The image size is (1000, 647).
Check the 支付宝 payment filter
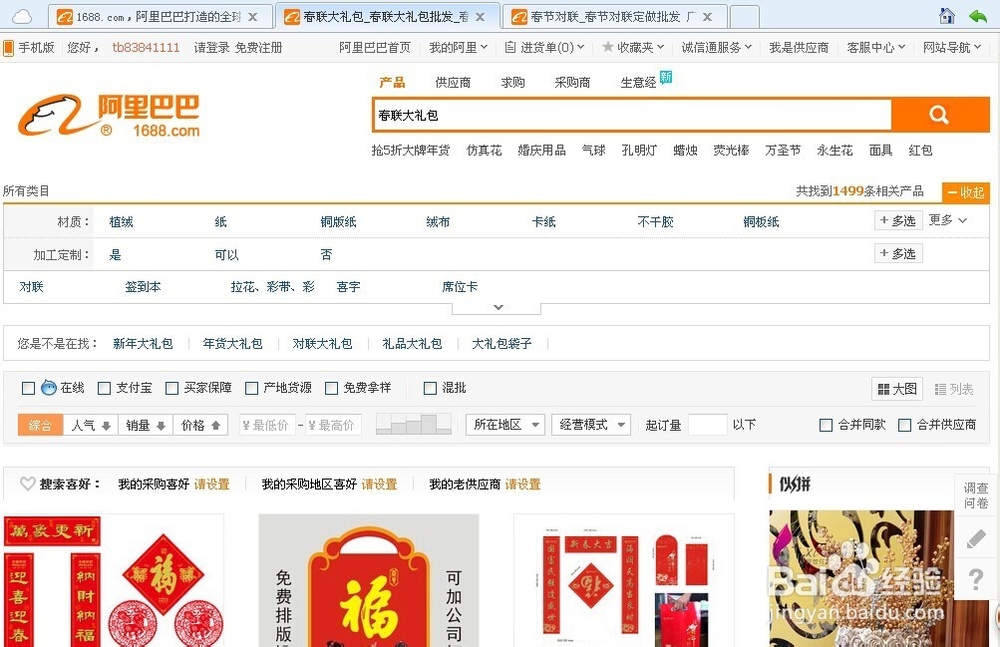coord(104,388)
